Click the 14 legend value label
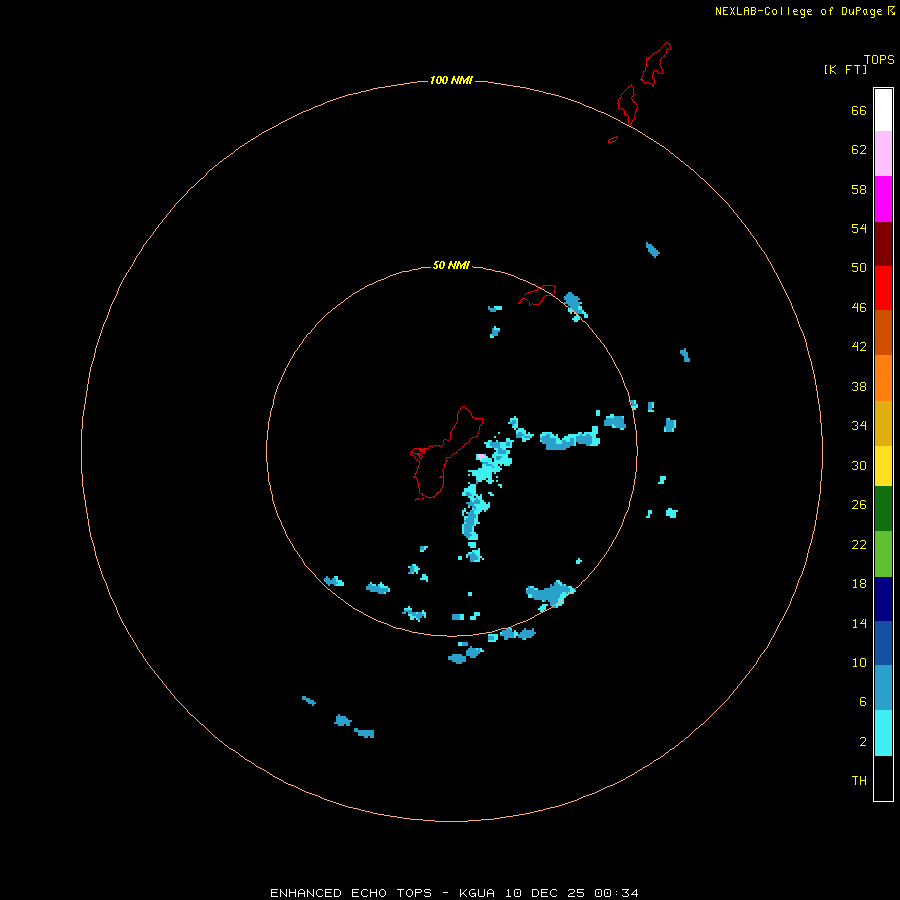 (859, 623)
